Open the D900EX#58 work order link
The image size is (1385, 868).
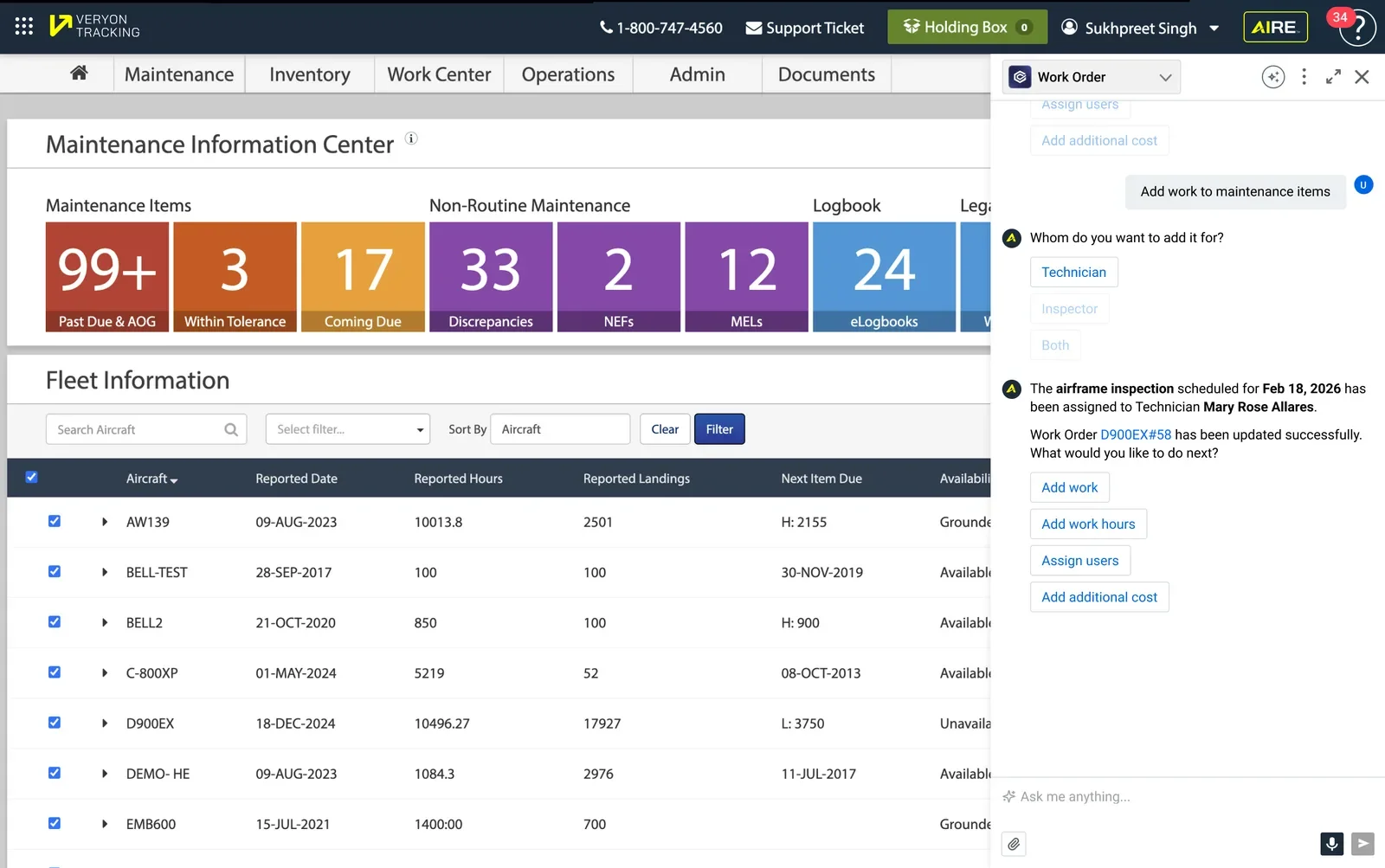[1135, 434]
